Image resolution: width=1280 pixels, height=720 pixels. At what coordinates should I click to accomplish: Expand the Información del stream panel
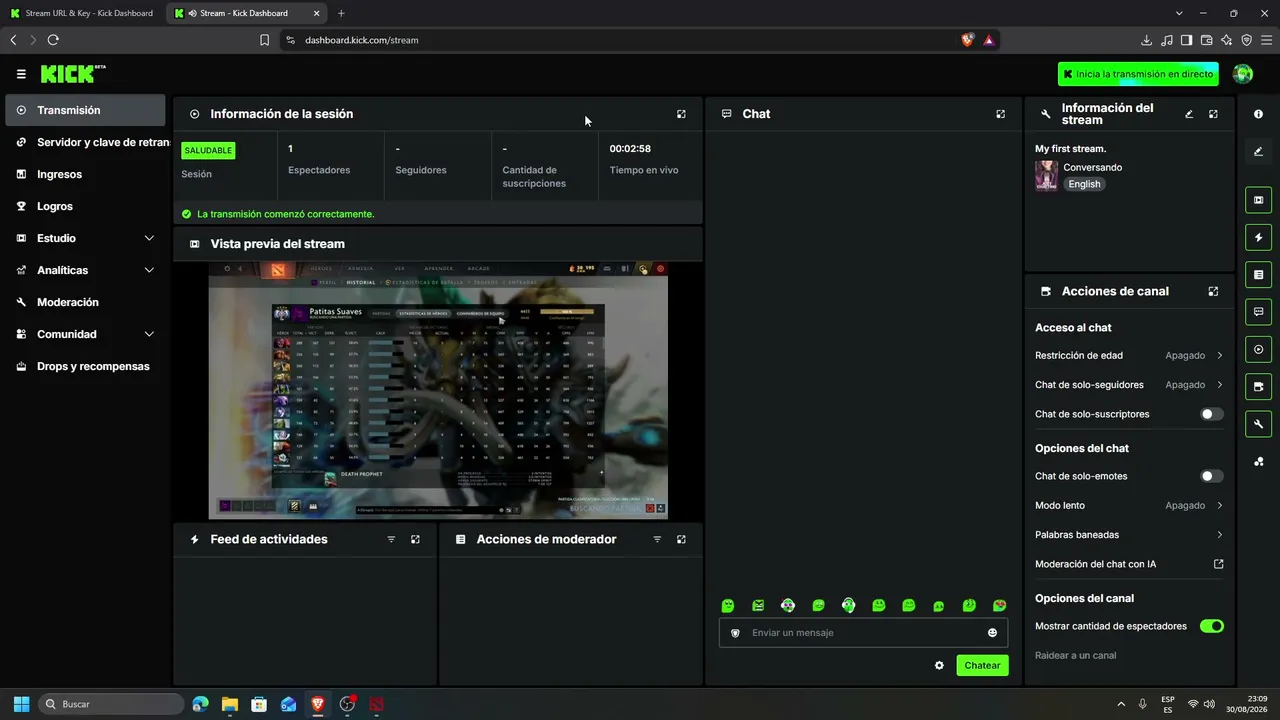tap(1213, 114)
